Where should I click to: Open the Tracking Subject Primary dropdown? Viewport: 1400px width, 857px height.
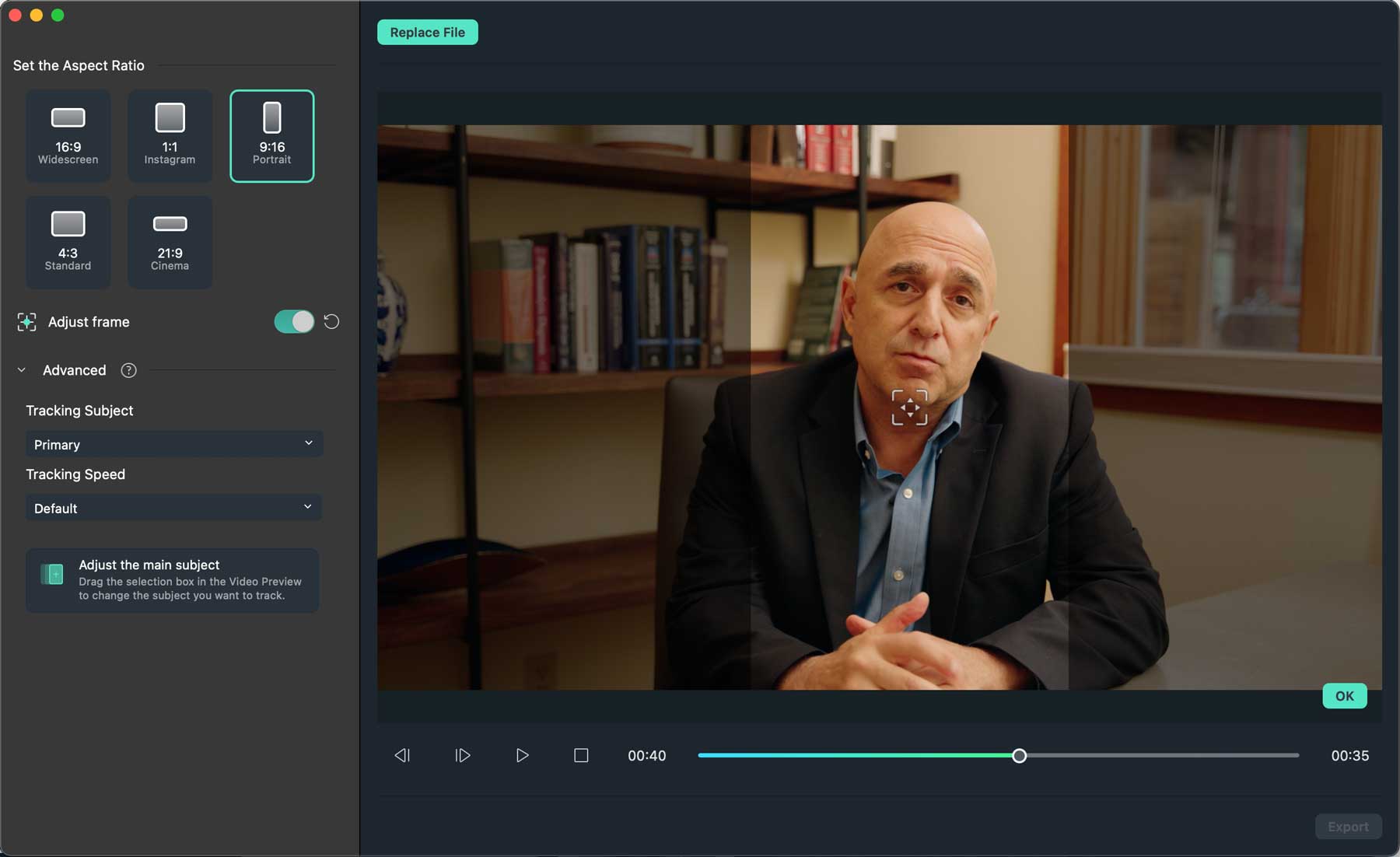174,444
